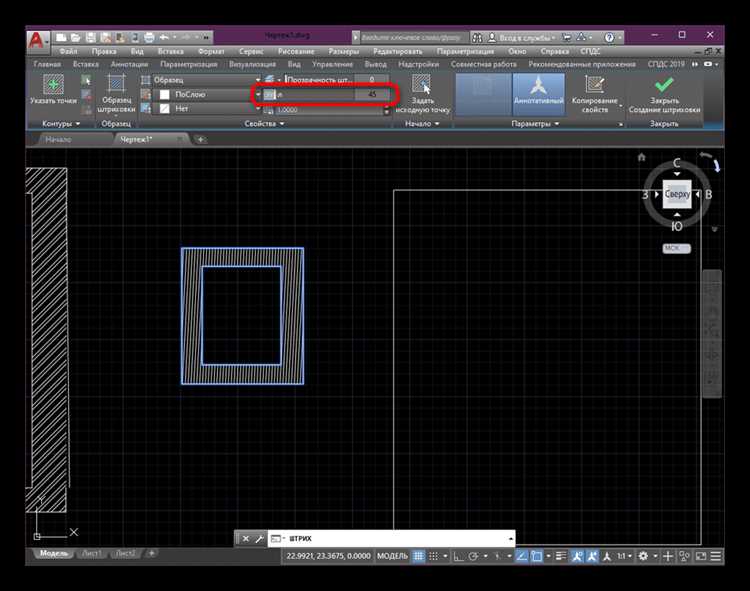Viewport: 750px width, 591px height.
Task: Open the Файл menu
Action: pyautogui.click(x=68, y=51)
